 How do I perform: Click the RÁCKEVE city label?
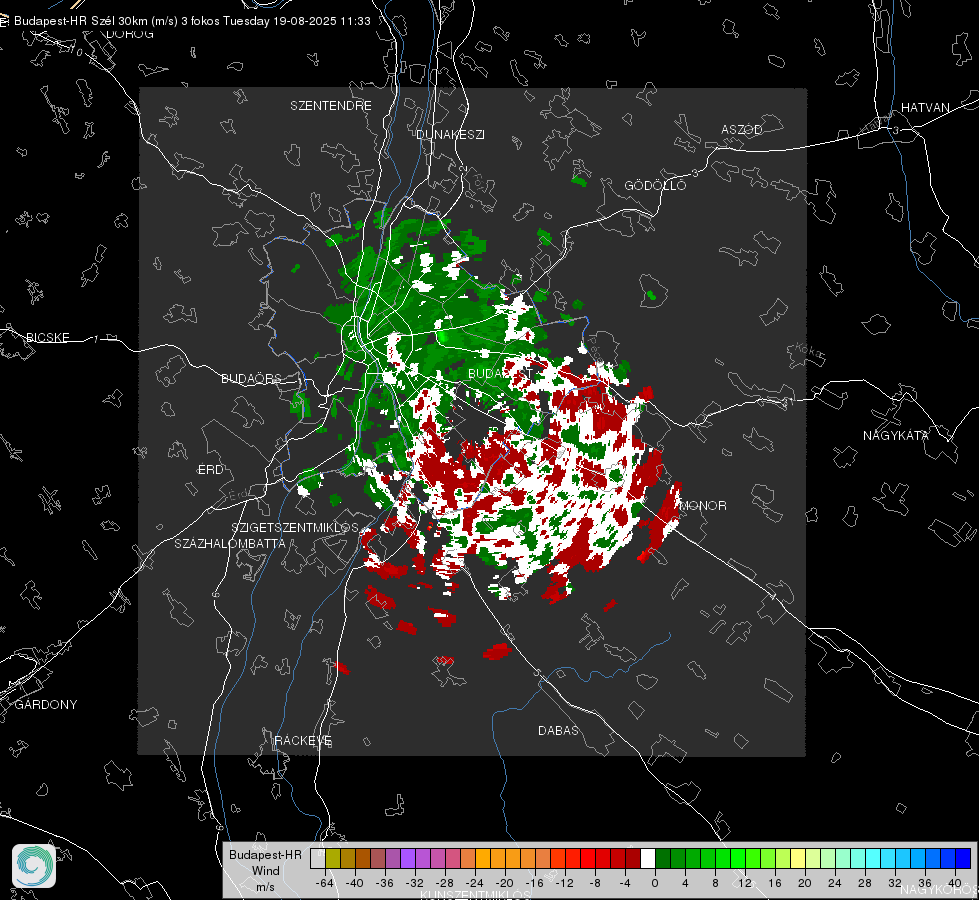(303, 740)
